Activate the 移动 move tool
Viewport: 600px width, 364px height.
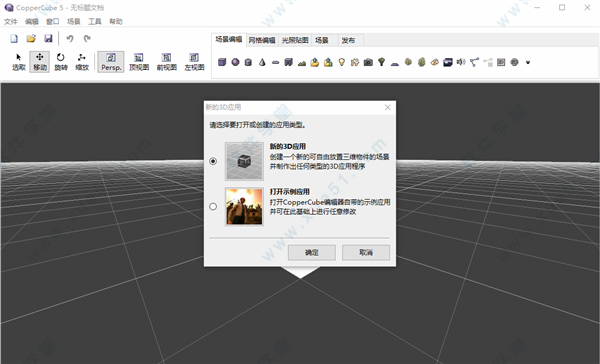(x=40, y=62)
